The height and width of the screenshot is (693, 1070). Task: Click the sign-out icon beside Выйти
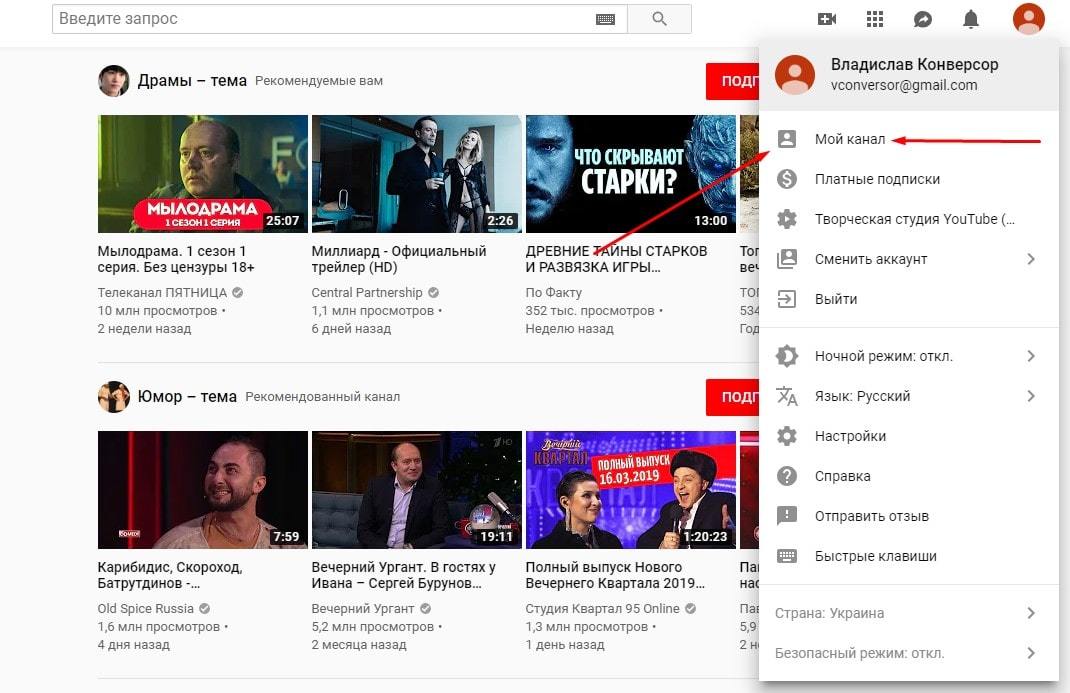pyautogui.click(x=787, y=299)
